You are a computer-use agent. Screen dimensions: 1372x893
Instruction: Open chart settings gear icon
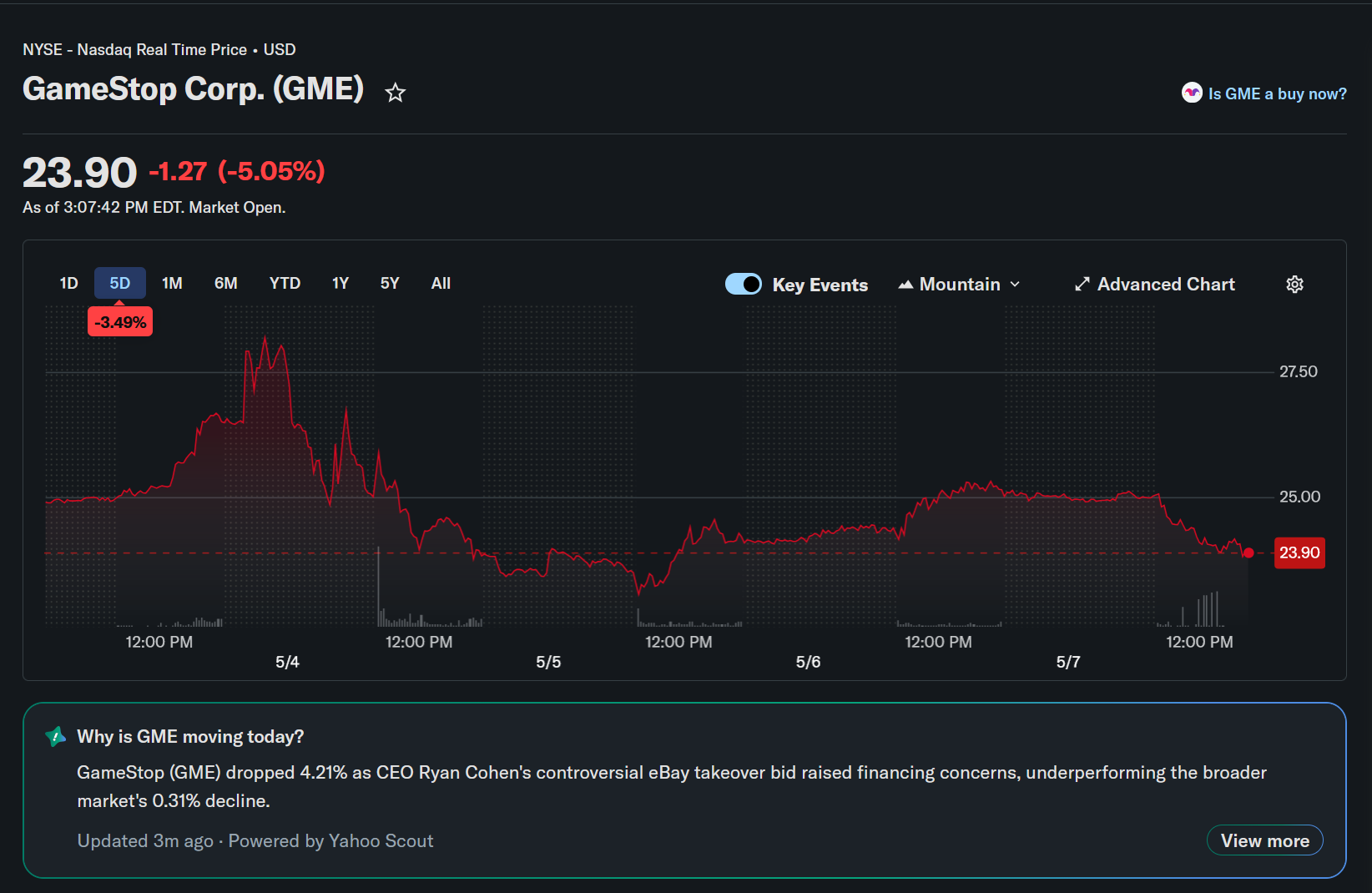(1294, 285)
